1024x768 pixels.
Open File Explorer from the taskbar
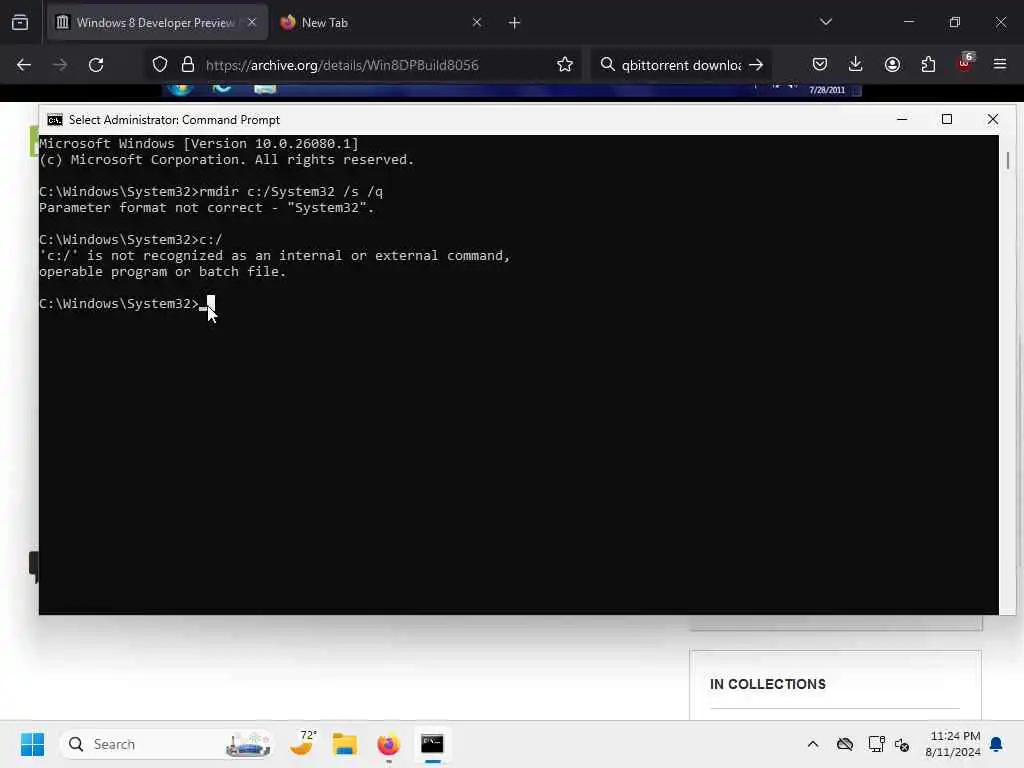(345, 744)
